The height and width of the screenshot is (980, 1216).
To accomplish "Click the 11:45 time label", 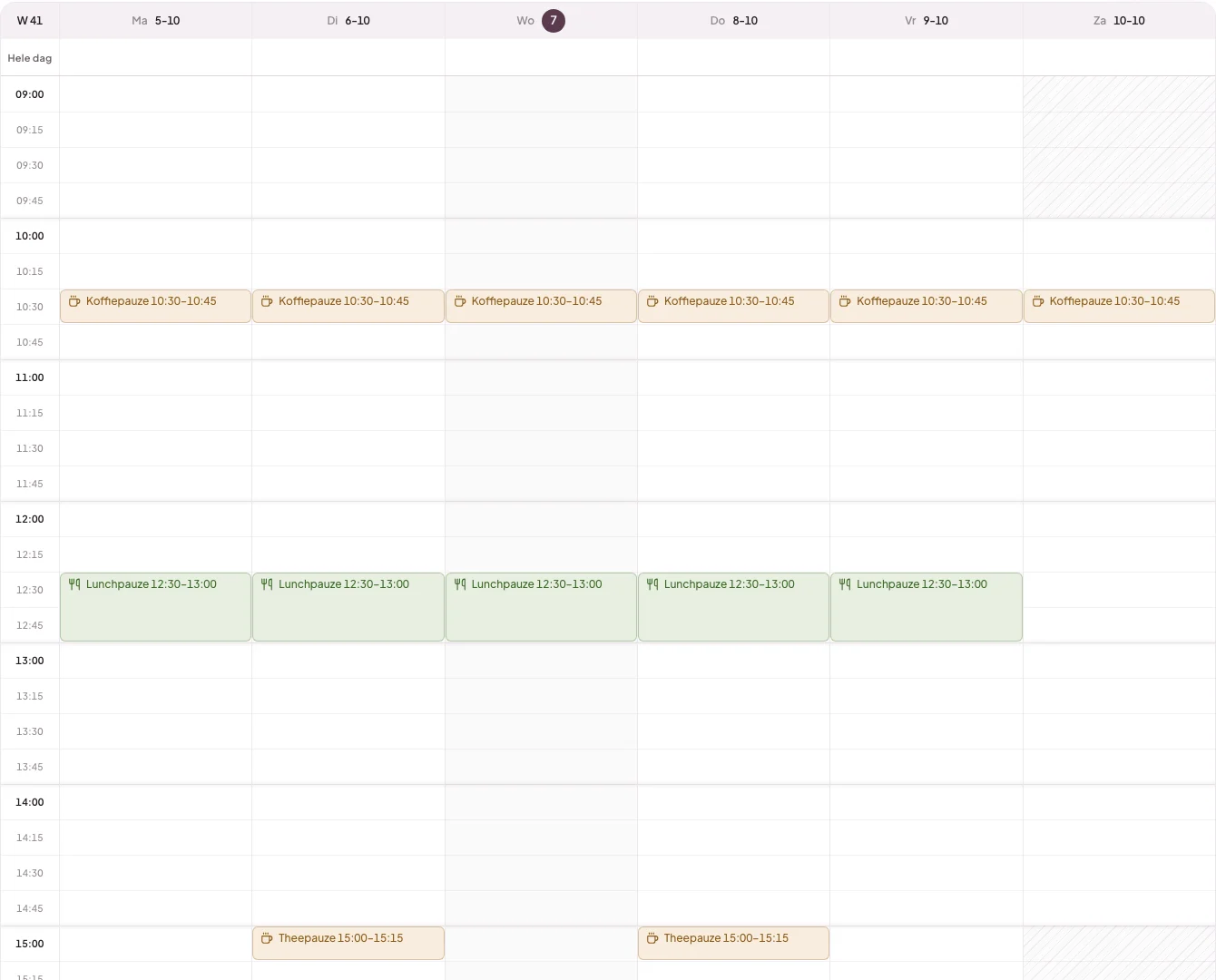I will point(30,484).
